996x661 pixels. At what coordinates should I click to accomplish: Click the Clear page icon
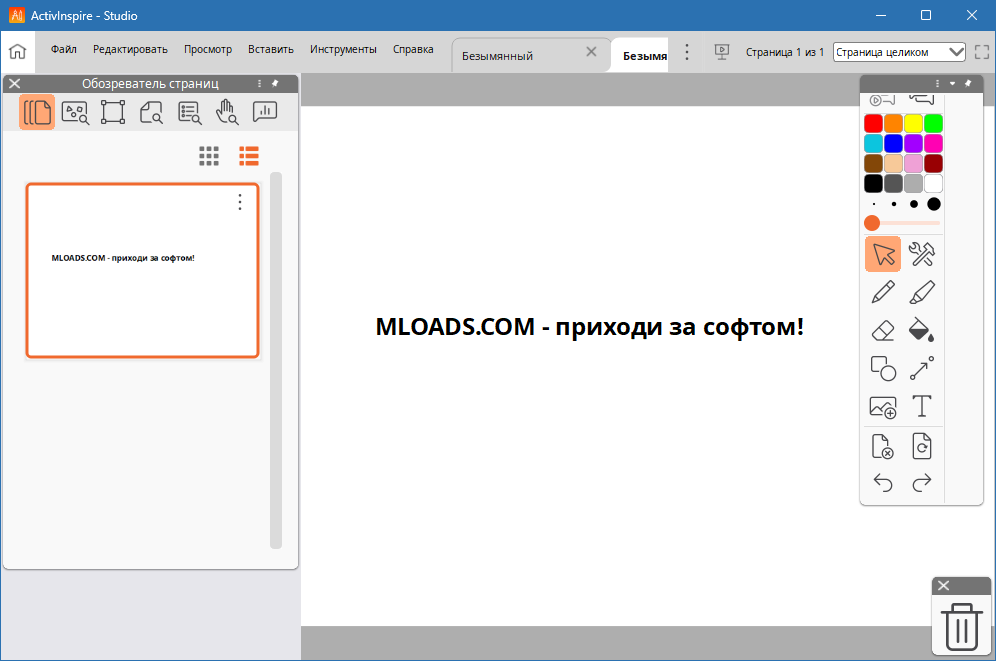[883, 446]
